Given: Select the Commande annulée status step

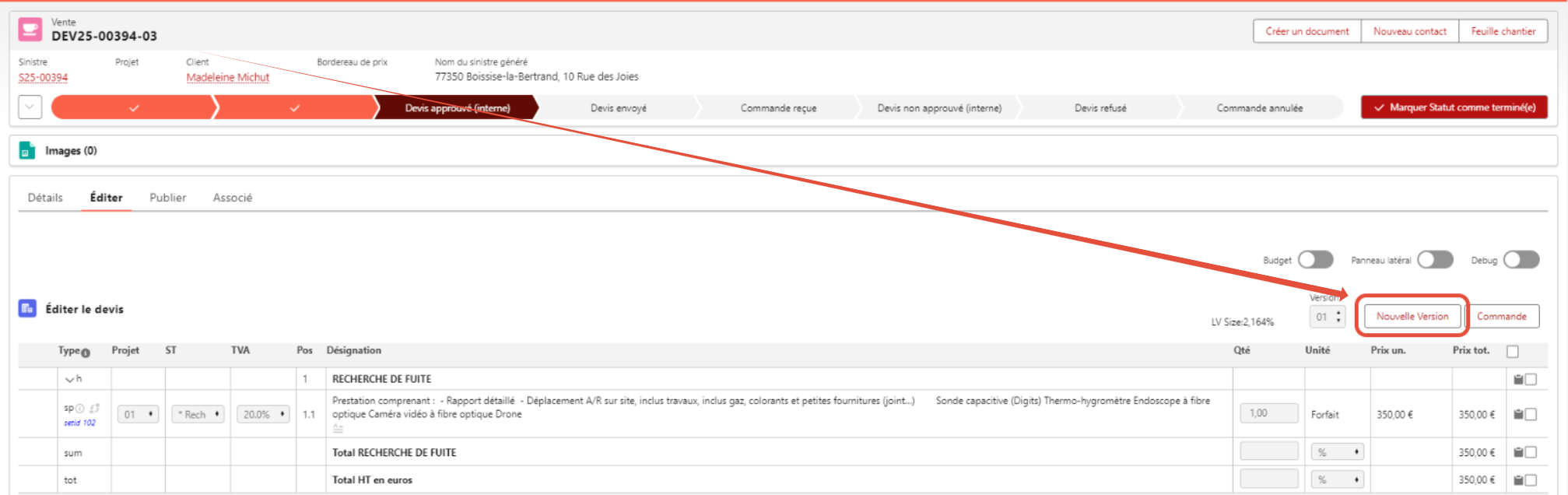Looking at the screenshot, I should tap(1260, 108).
